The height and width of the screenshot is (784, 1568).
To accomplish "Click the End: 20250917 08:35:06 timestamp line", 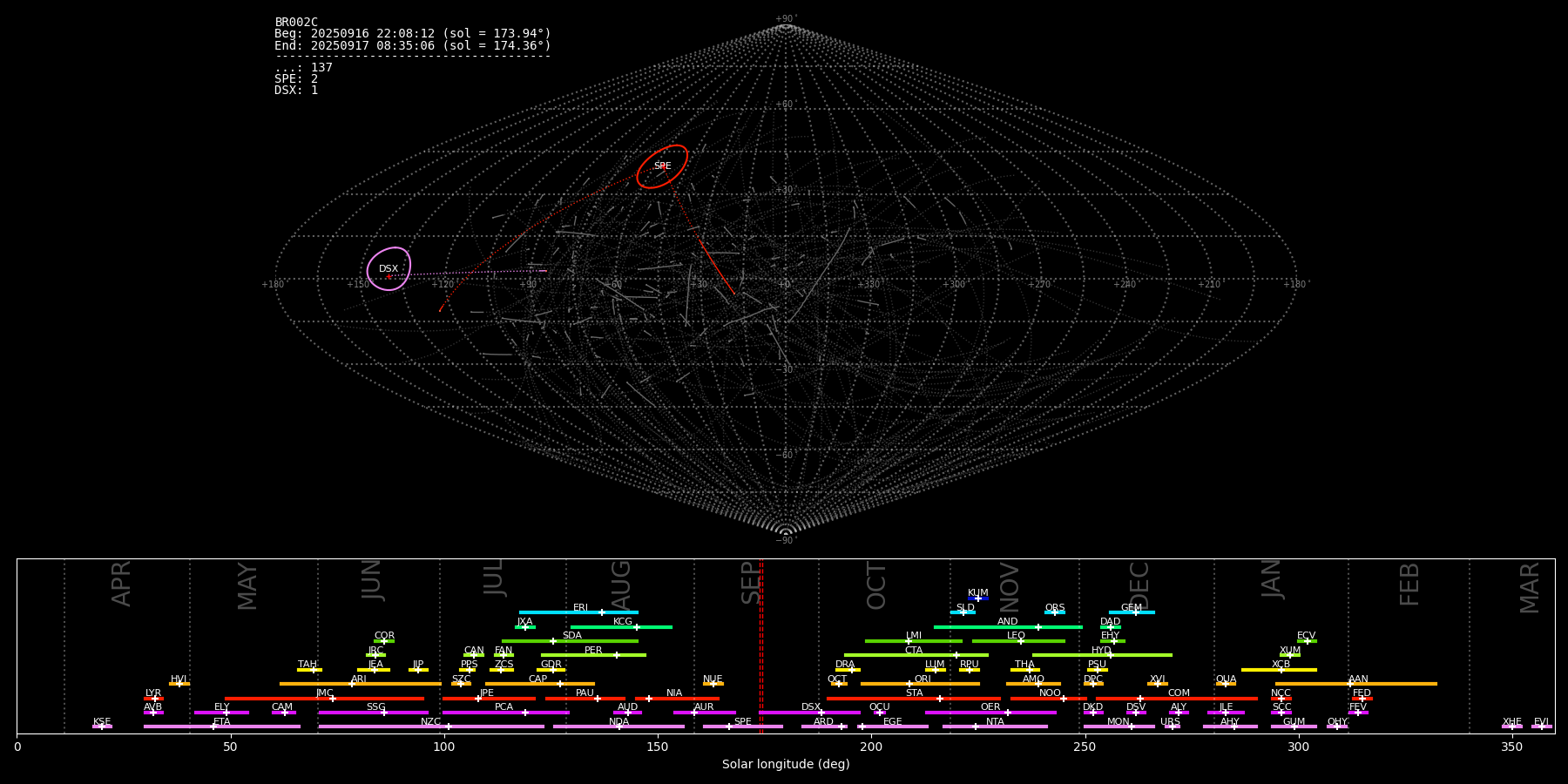I will (x=413, y=45).
